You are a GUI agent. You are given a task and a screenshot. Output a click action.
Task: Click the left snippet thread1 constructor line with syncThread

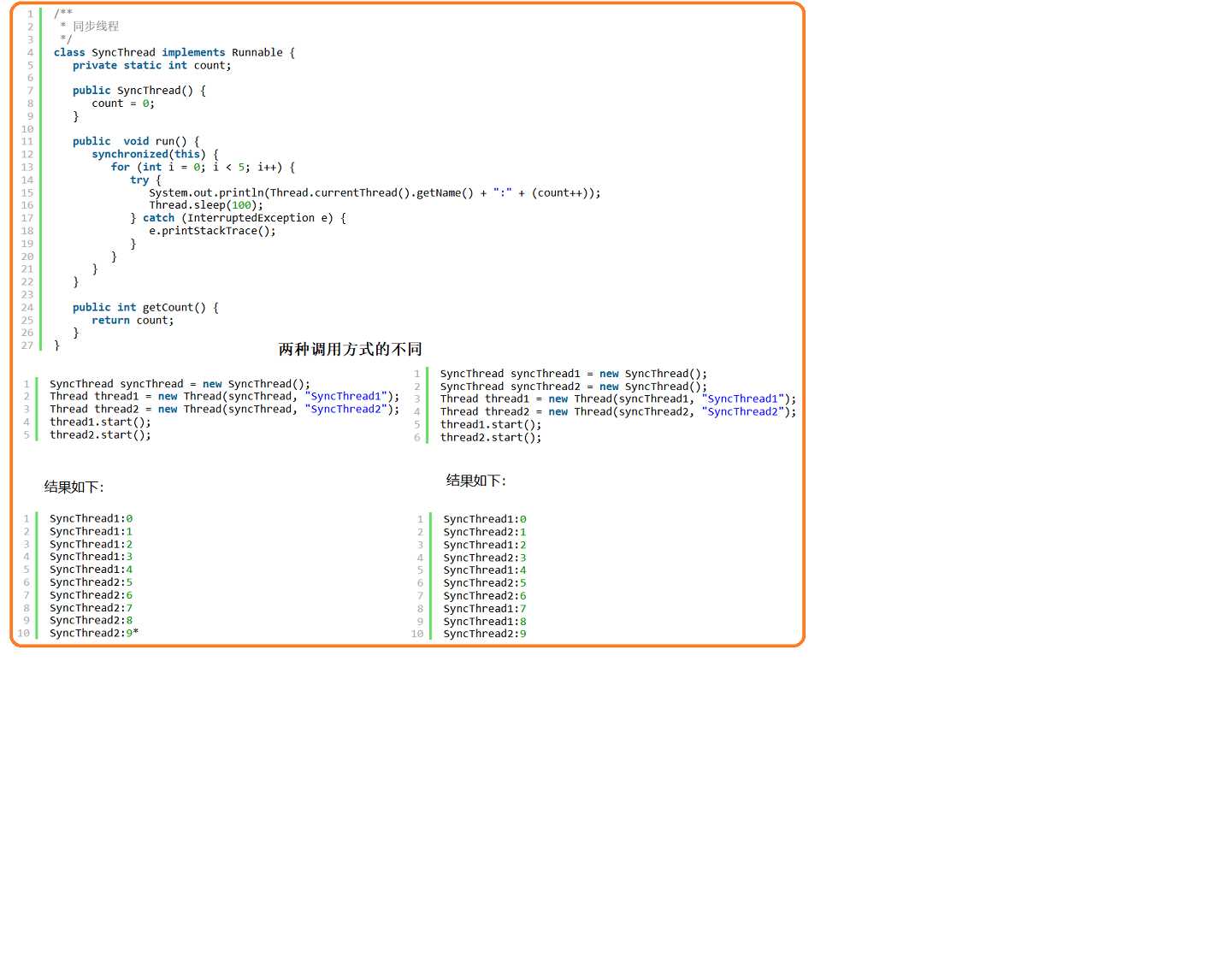point(224,396)
